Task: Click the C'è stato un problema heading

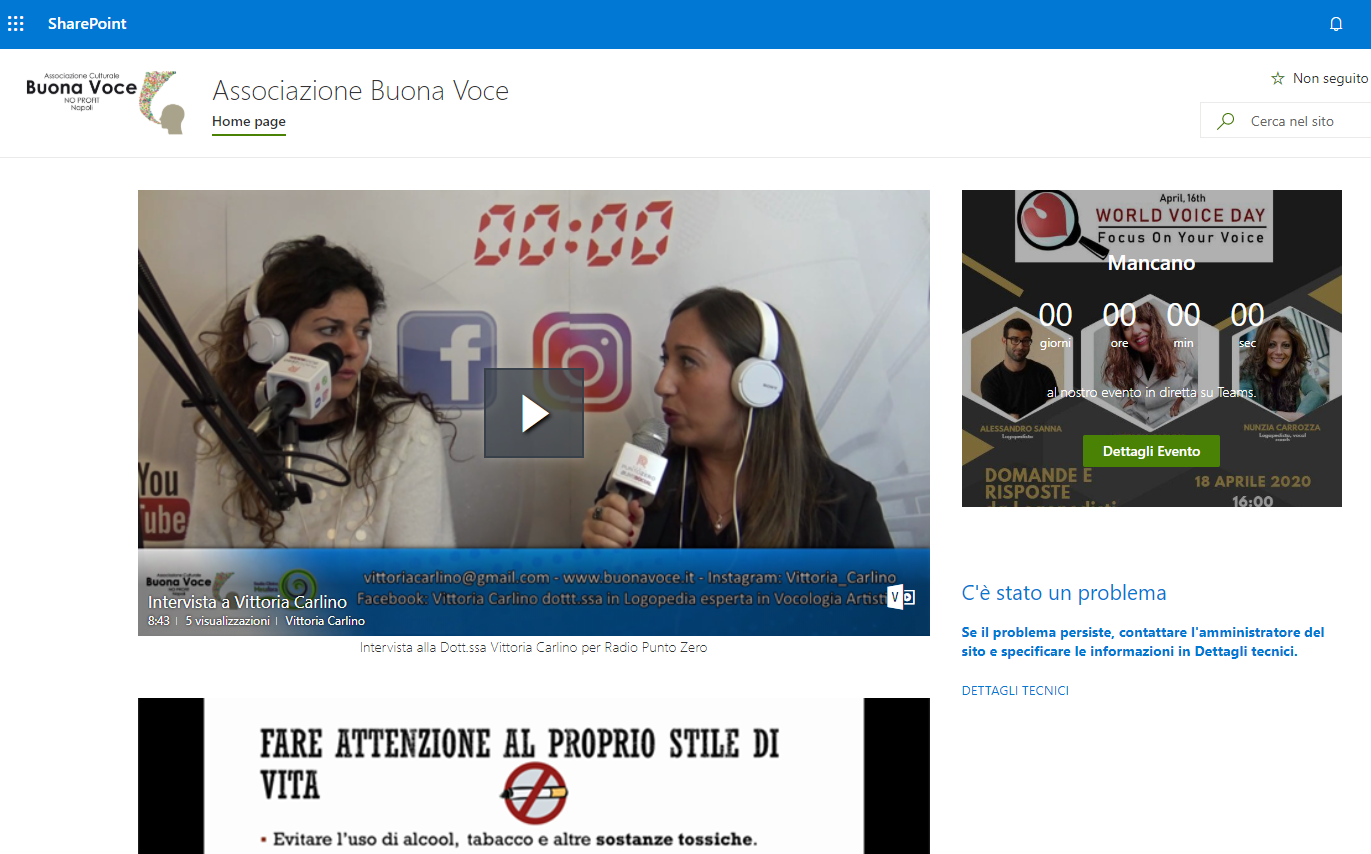Action: coord(1064,593)
